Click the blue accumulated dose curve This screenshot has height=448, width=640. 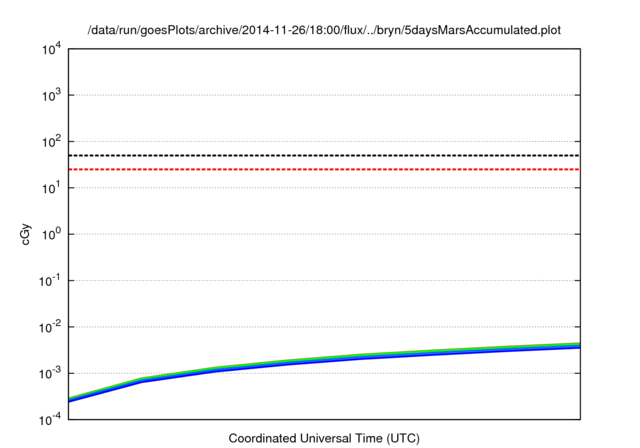pos(324,360)
